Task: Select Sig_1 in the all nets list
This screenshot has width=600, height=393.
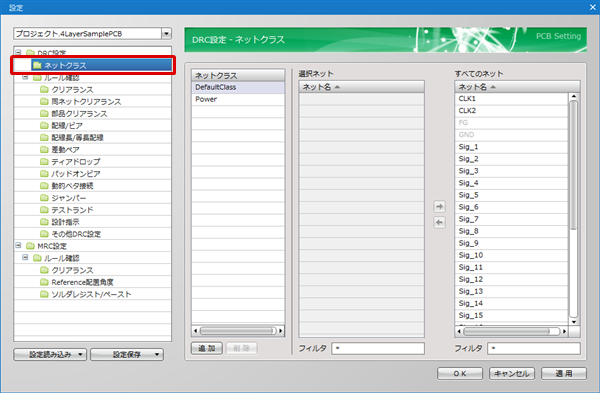Action: (x=512, y=147)
